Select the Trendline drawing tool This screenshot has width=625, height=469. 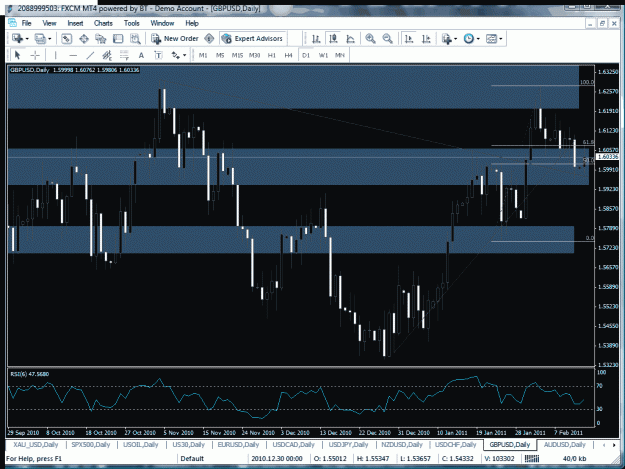tap(90, 55)
